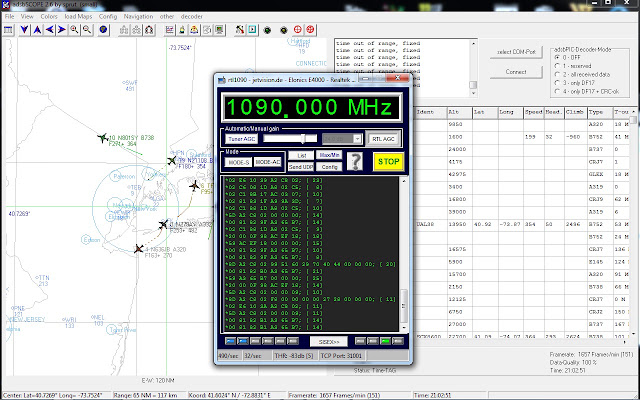Click the computer monitor icon in toolbar
640x400 pixels.
tap(220, 30)
